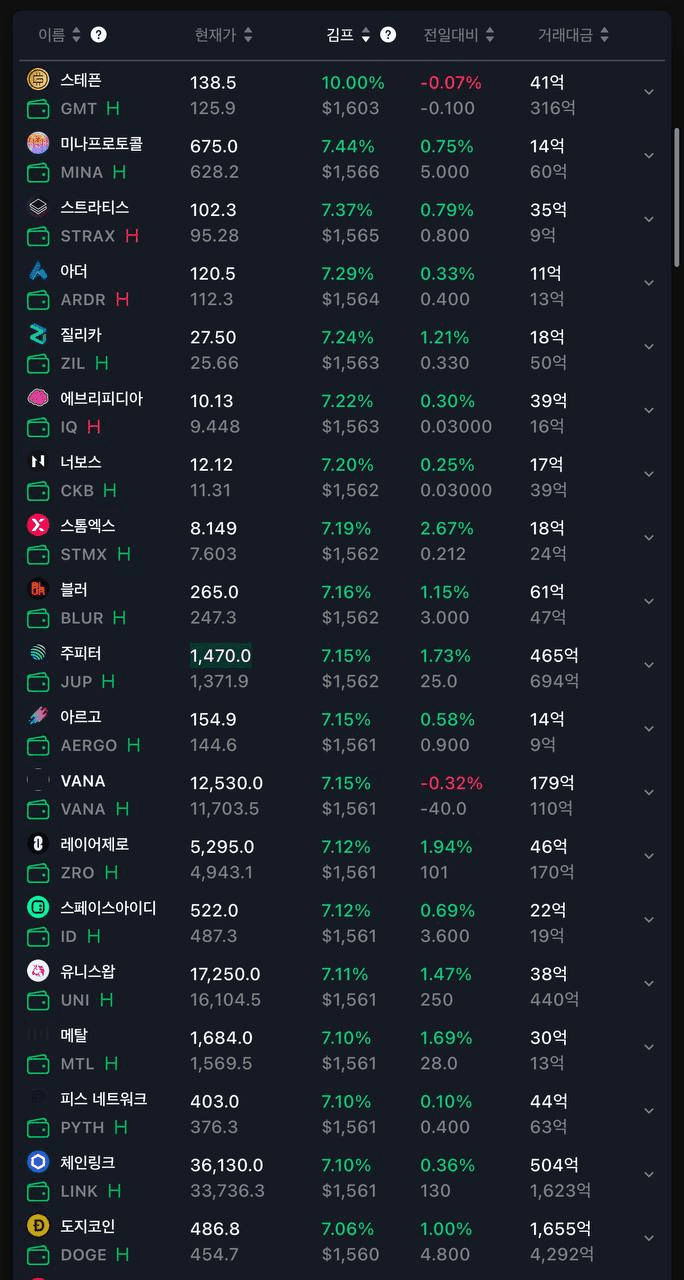The height and width of the screenshot is (1280, 684).
Task: Sort the table by 거래대금 column
Action: [x=573, y=35]
